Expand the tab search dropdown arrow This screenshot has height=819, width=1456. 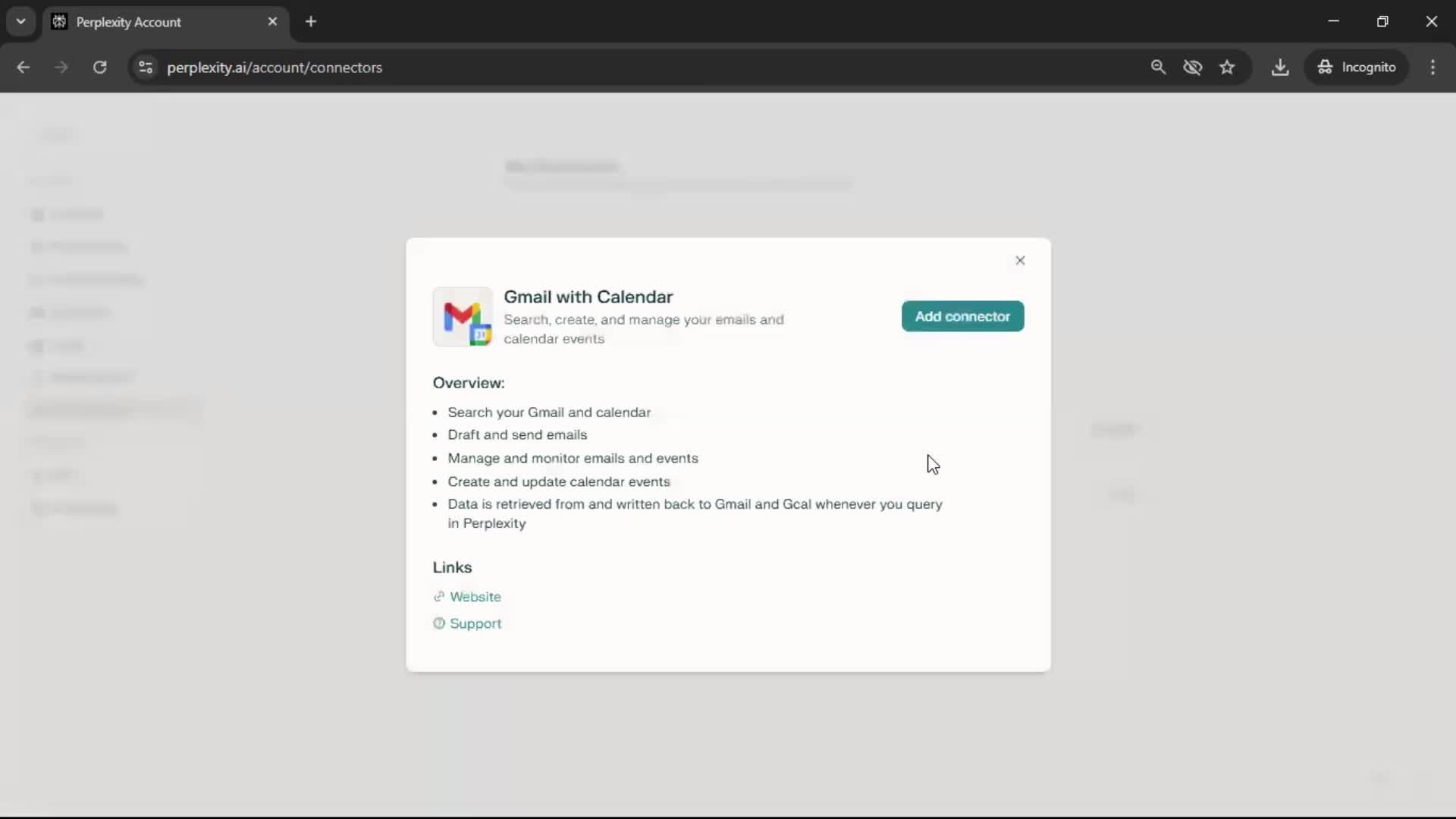coord(21,21)
